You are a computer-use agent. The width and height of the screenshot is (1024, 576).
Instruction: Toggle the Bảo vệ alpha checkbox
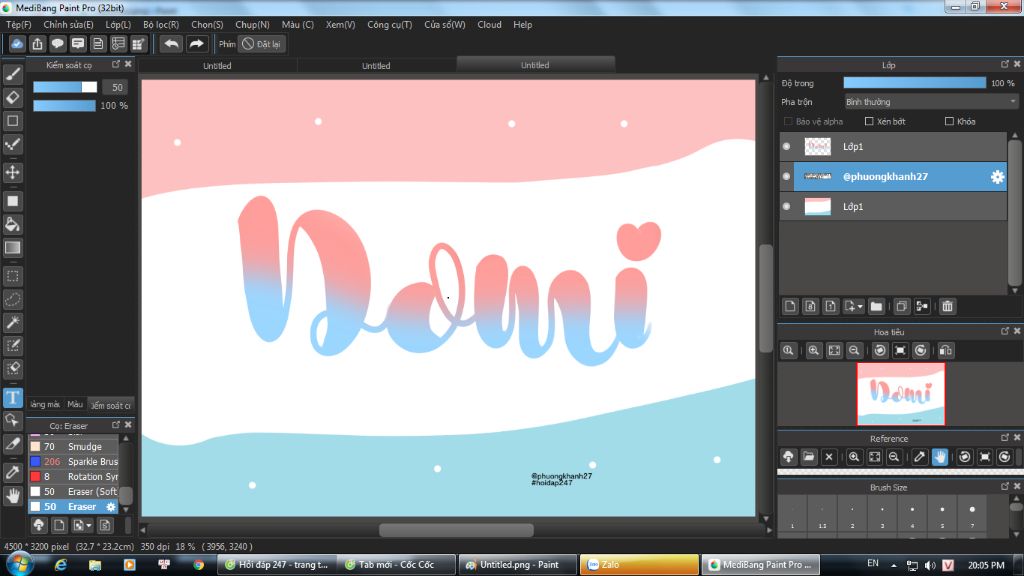pos(788,121)
